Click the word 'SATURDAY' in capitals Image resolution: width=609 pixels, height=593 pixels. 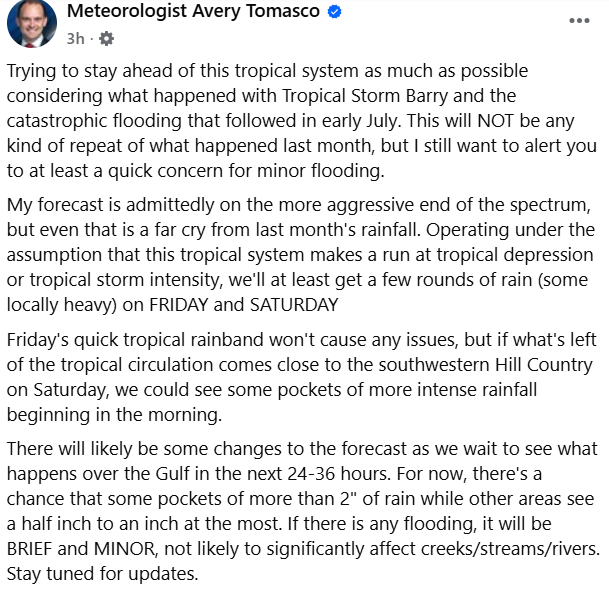coord(294,305)
